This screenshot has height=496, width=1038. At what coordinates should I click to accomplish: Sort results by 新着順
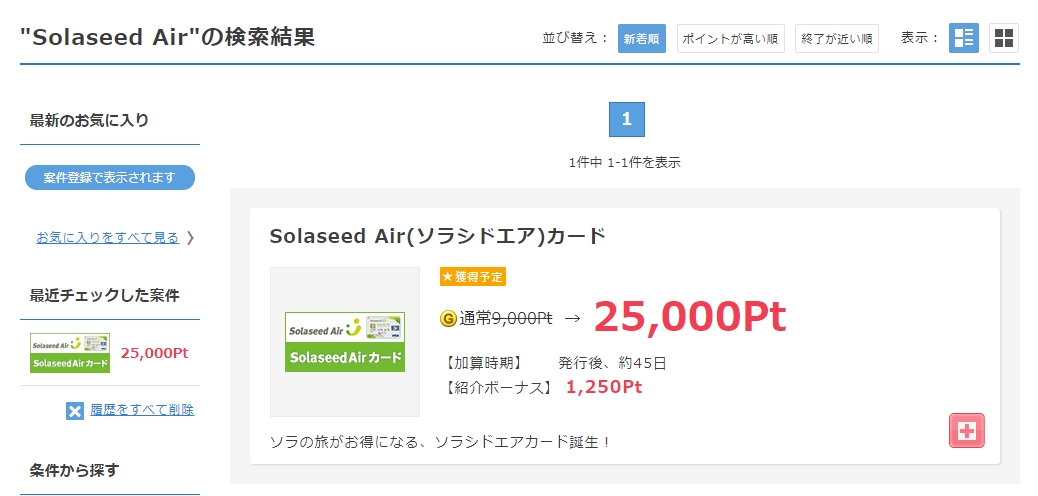641,38
